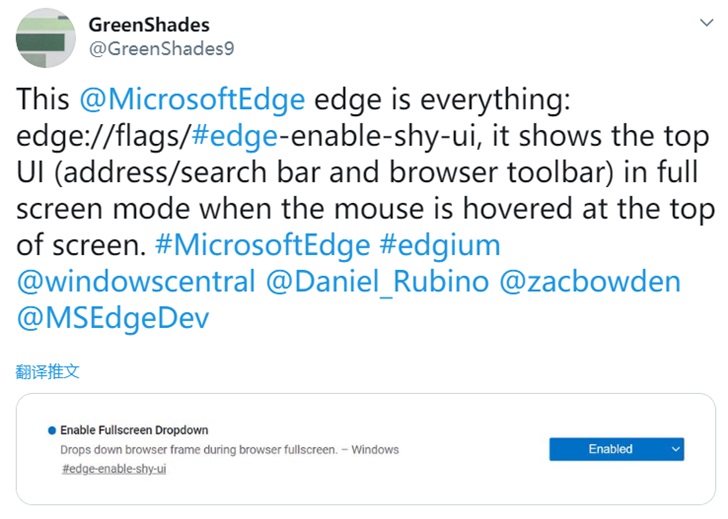Open the @MSEdgeDev mention

point(114,319)
